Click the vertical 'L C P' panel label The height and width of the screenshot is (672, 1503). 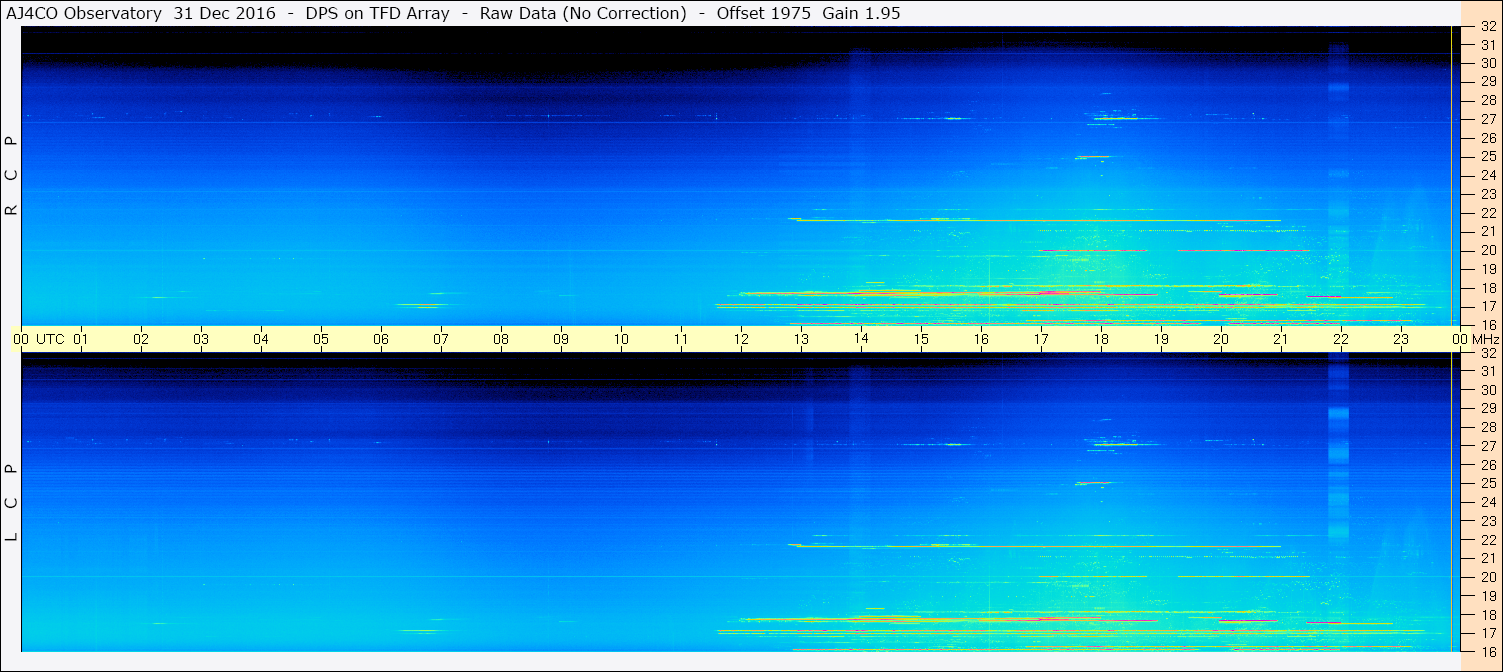pyautogui.click(x=12, y=503)
